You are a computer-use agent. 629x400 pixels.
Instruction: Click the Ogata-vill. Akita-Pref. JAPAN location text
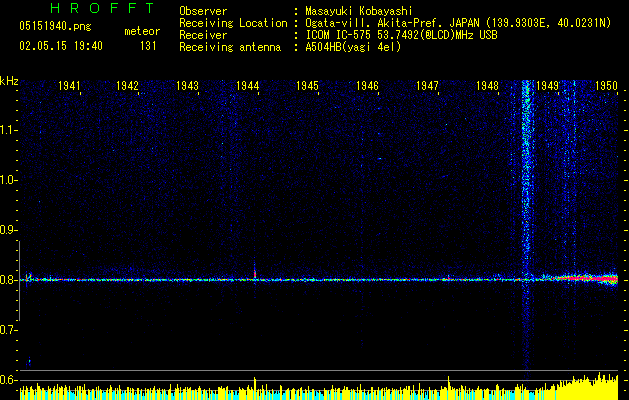pyautogui.click(x=458, y=23)
